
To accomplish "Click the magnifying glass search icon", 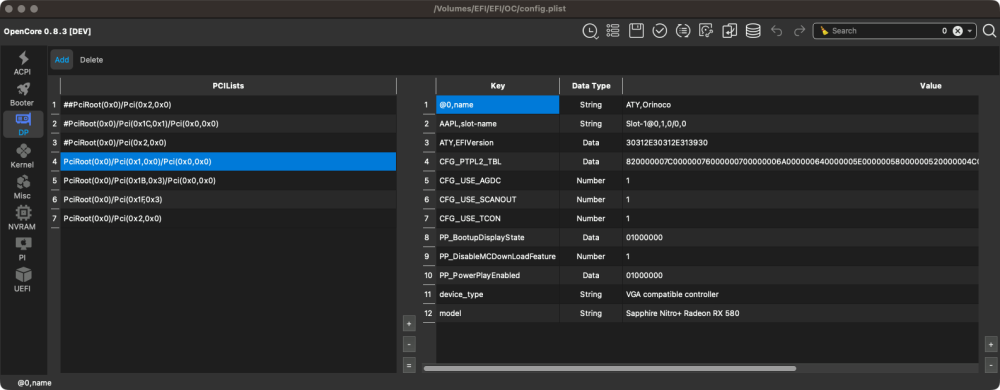I will 989,31.
